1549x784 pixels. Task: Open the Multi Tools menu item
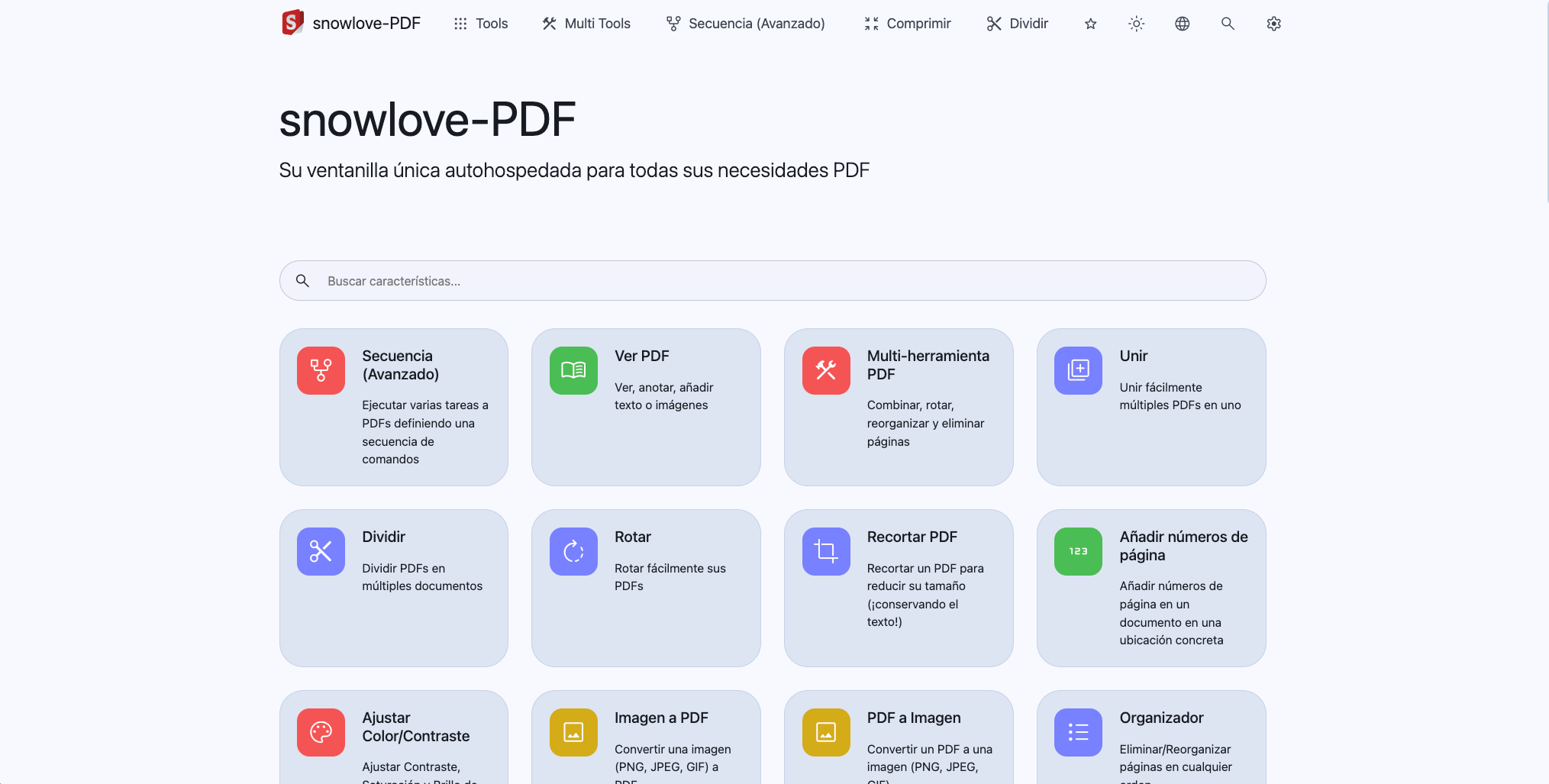(x=586, y=24)
